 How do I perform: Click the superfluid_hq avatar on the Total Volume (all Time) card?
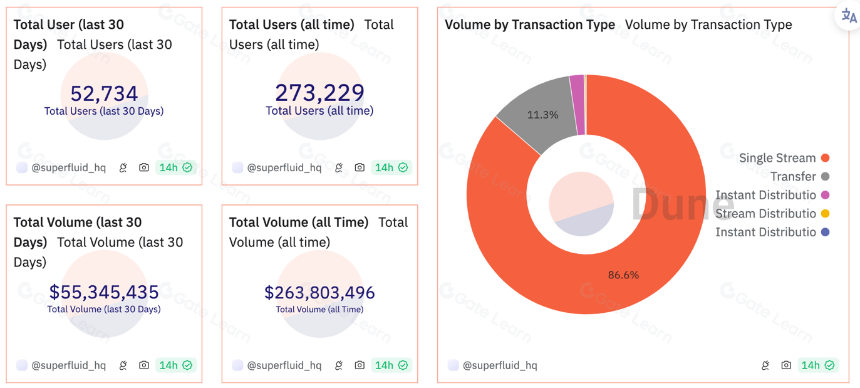click(237, 365)
